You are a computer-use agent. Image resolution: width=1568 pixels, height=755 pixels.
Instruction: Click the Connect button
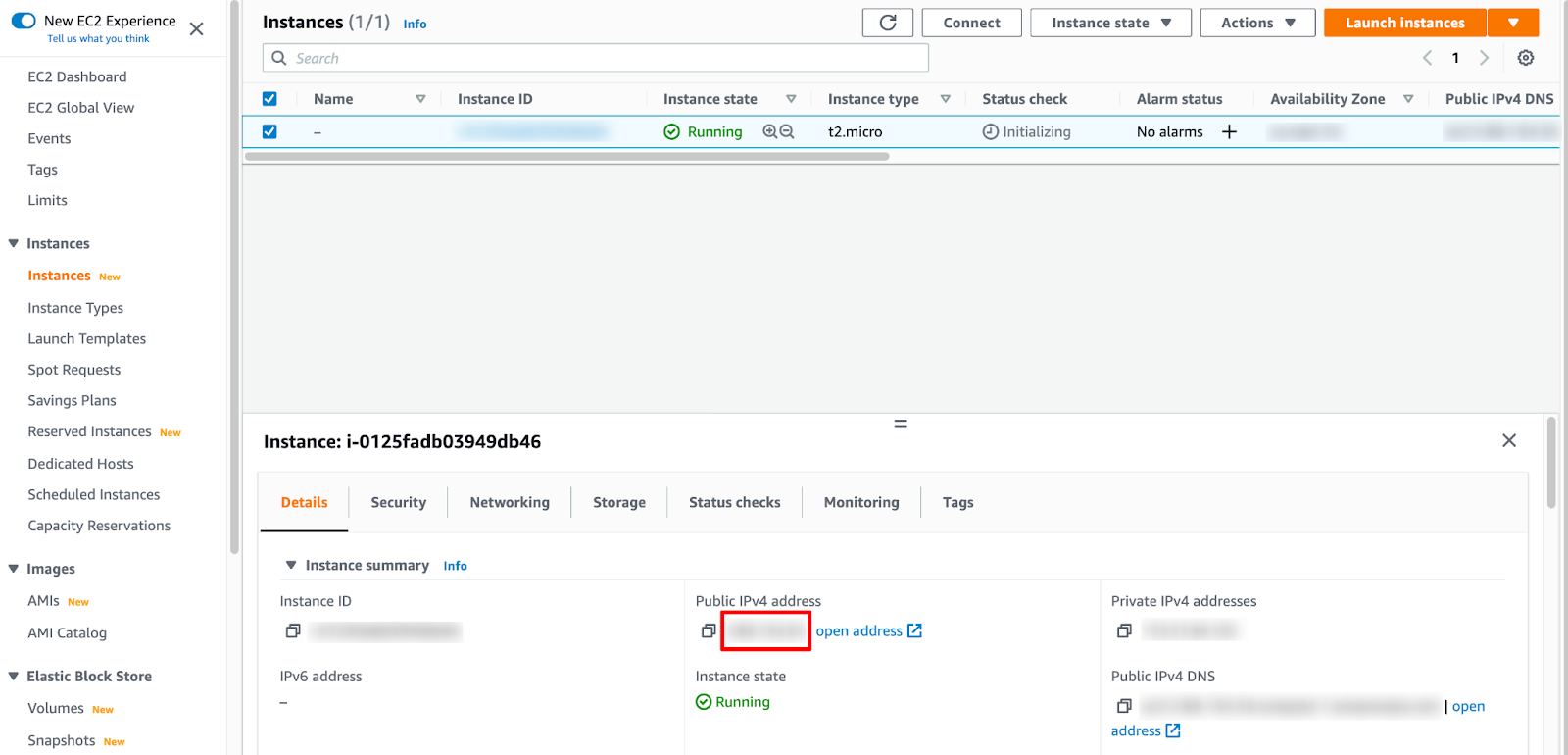pos(972,23)
